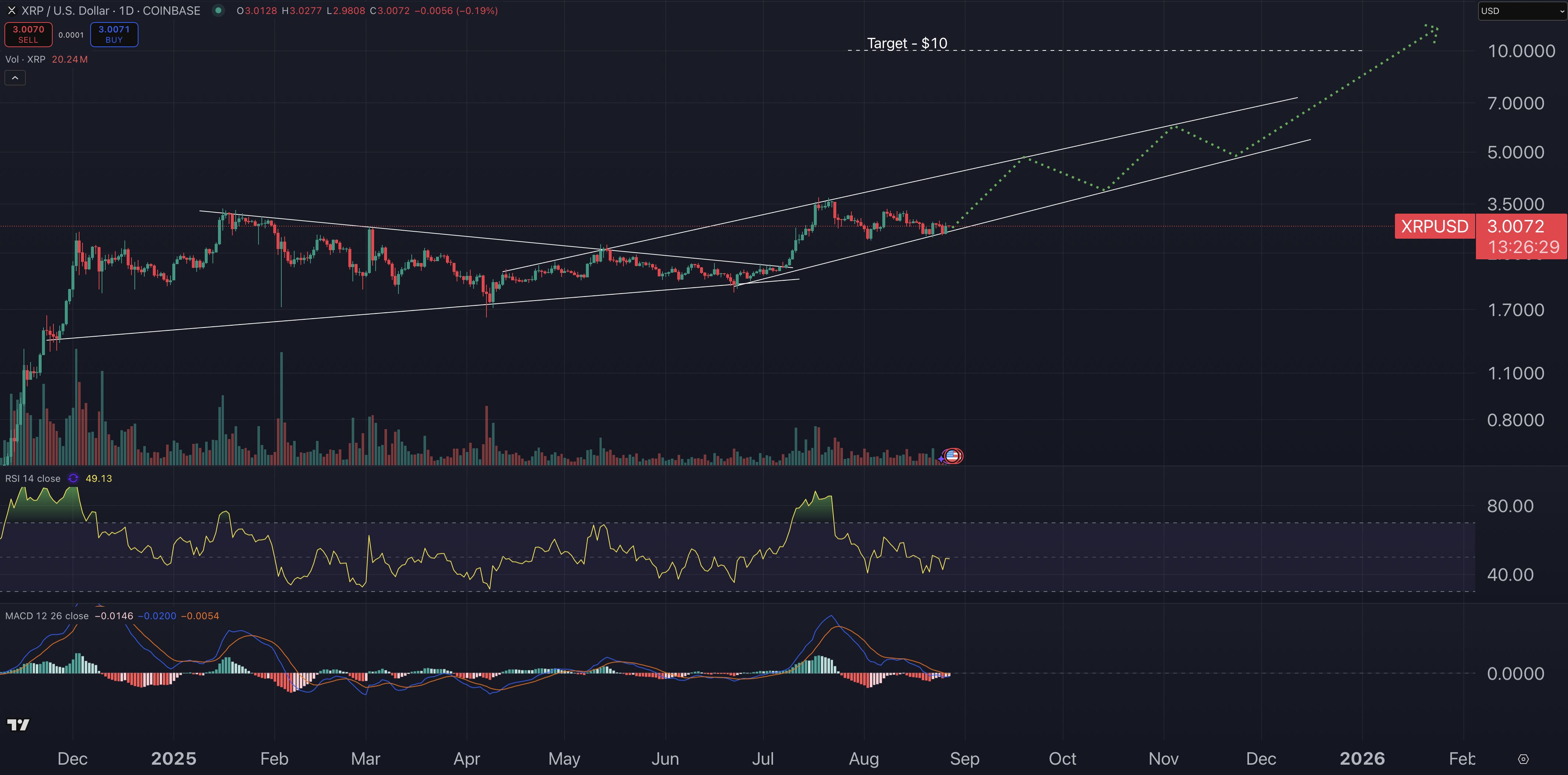Screen dimensions: 1568x775
Task: Click the RSI value 49.13
Action: click(x=99, y=478)
